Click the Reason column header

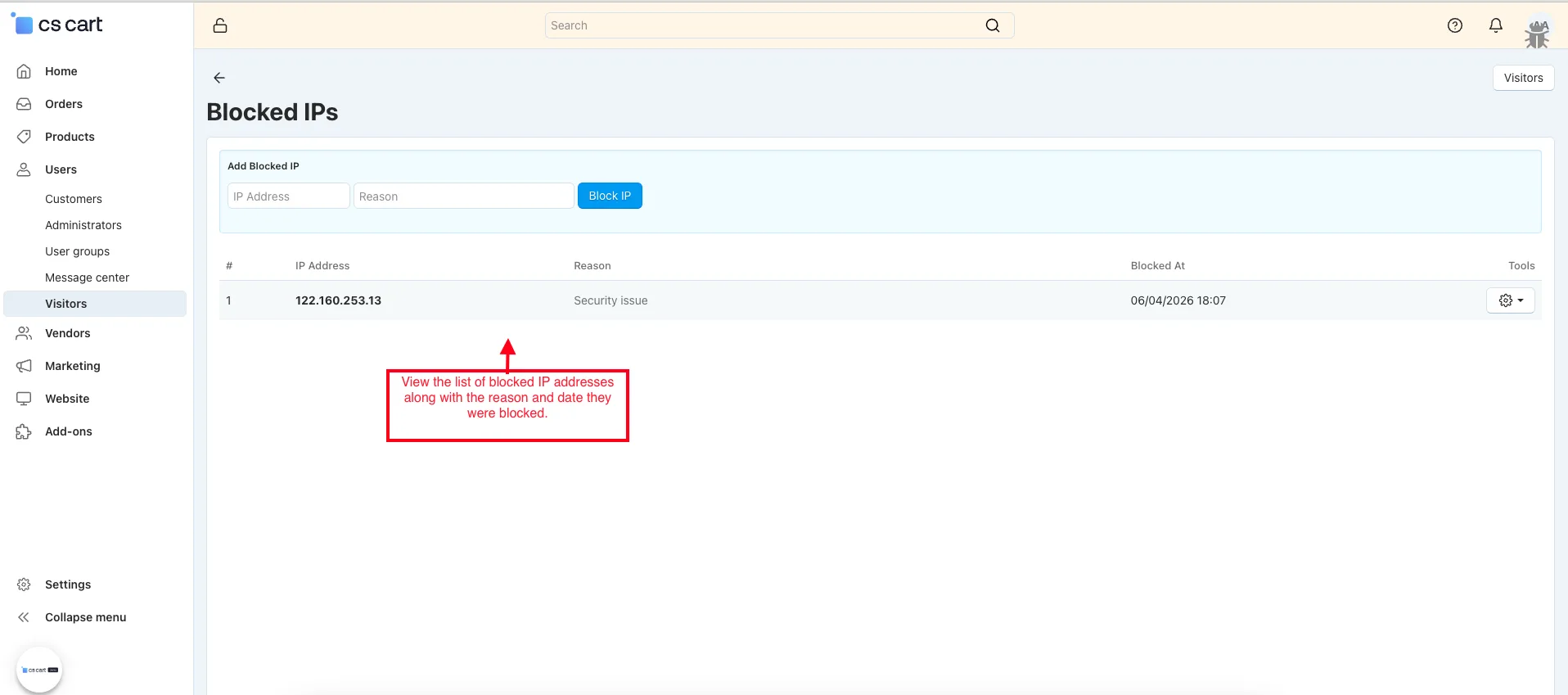click(x=593, y=265)
